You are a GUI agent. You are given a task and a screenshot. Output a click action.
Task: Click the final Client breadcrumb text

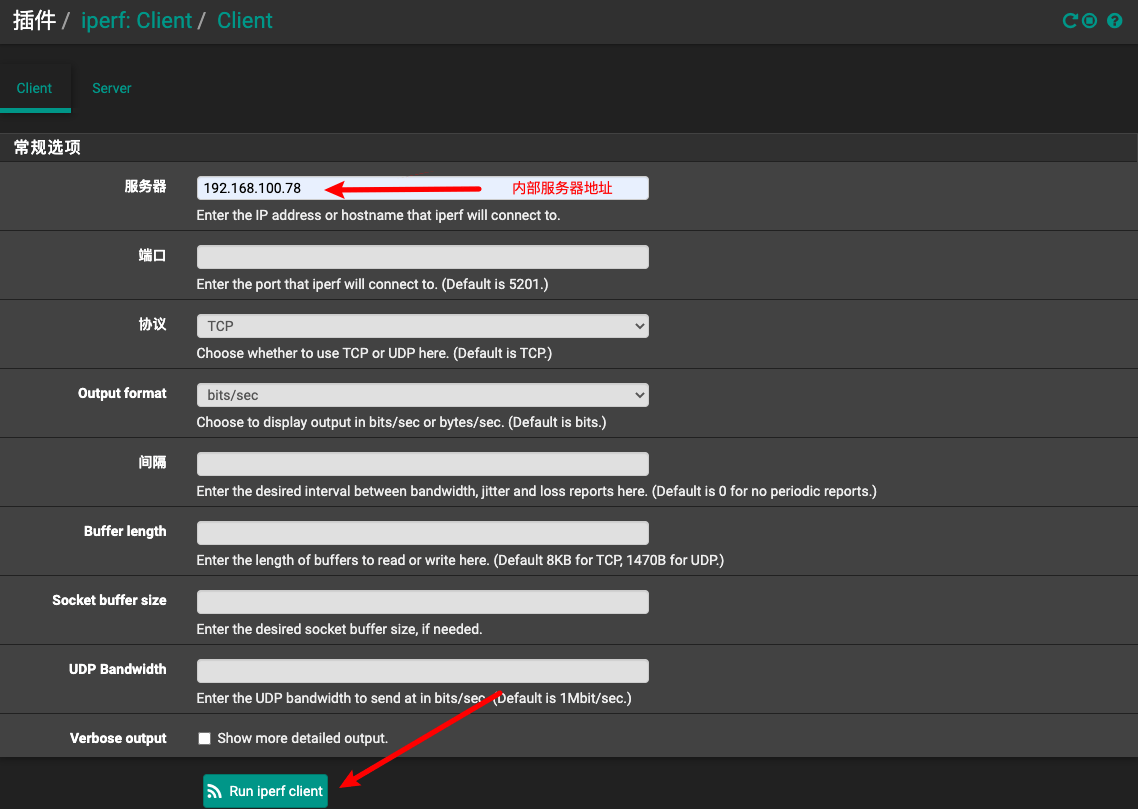[245, 21]
